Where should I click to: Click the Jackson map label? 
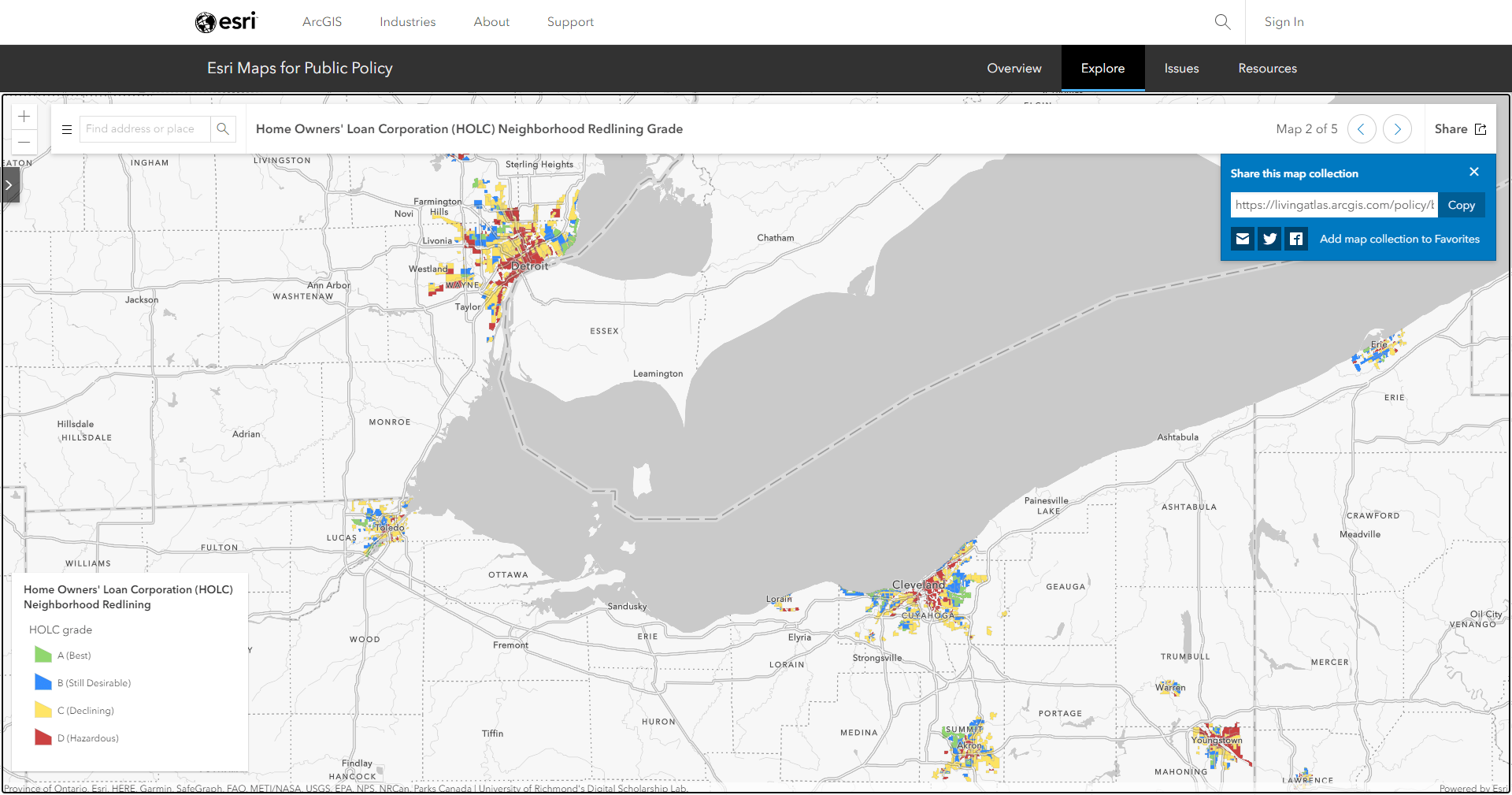[142, 300]
